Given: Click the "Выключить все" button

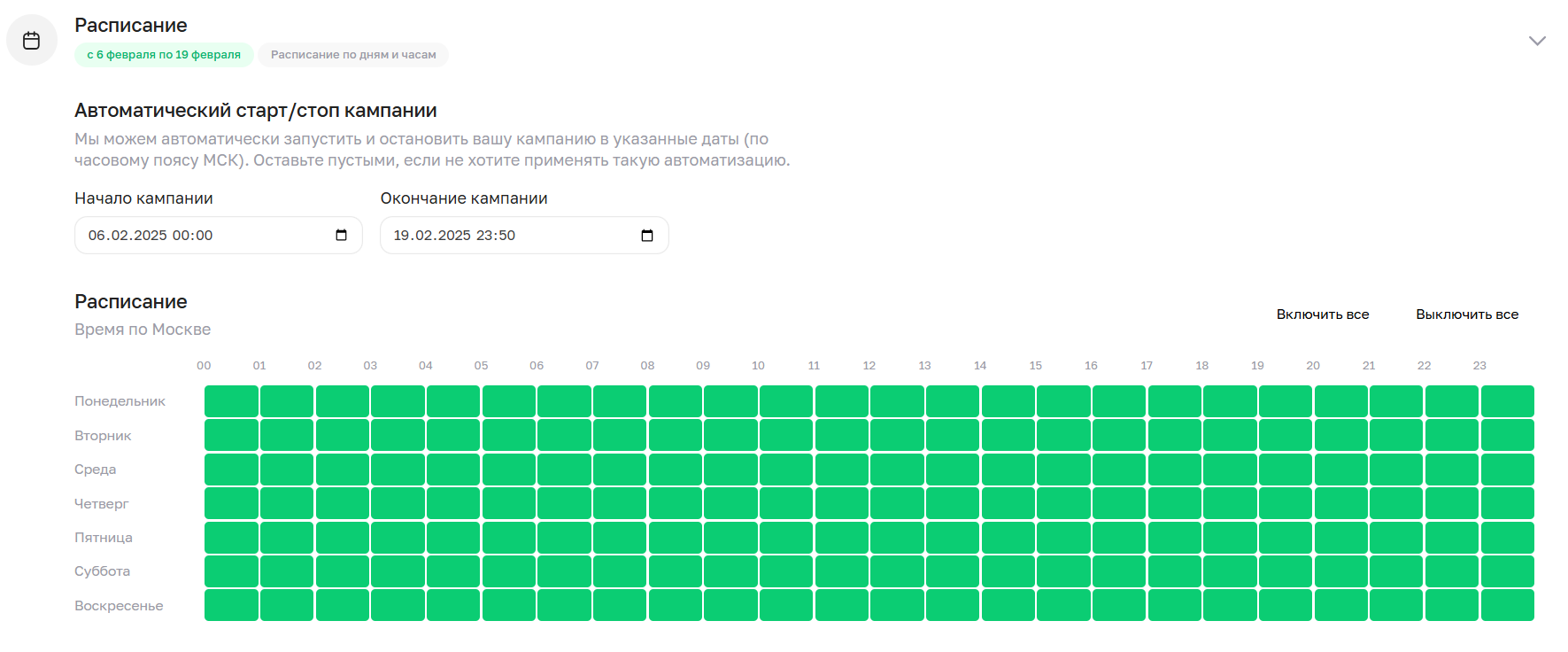Looking at the screenshot, I should click(x=1467, y=314).
